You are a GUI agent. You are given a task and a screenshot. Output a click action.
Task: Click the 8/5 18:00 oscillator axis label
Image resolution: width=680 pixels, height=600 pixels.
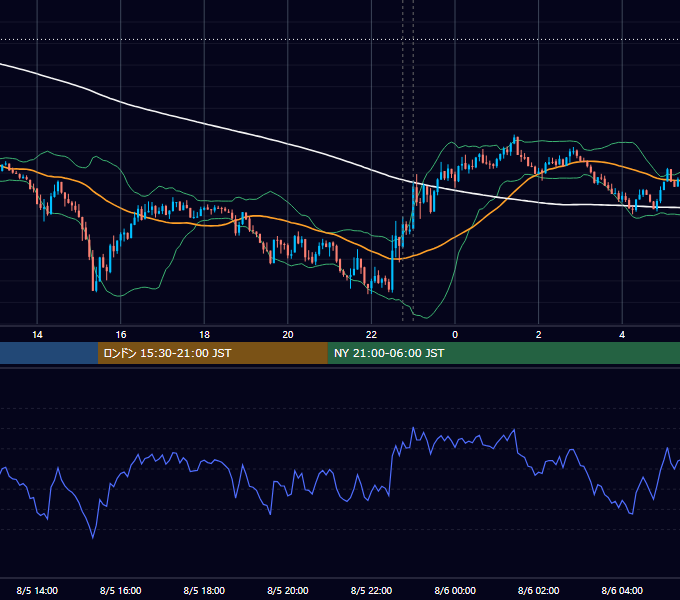[204, 590]
